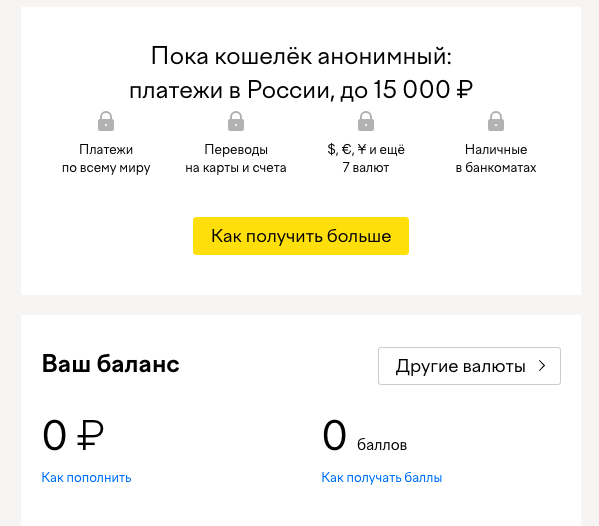Click the lock icon above Платежи по всему миру

[x=106, y=121]
